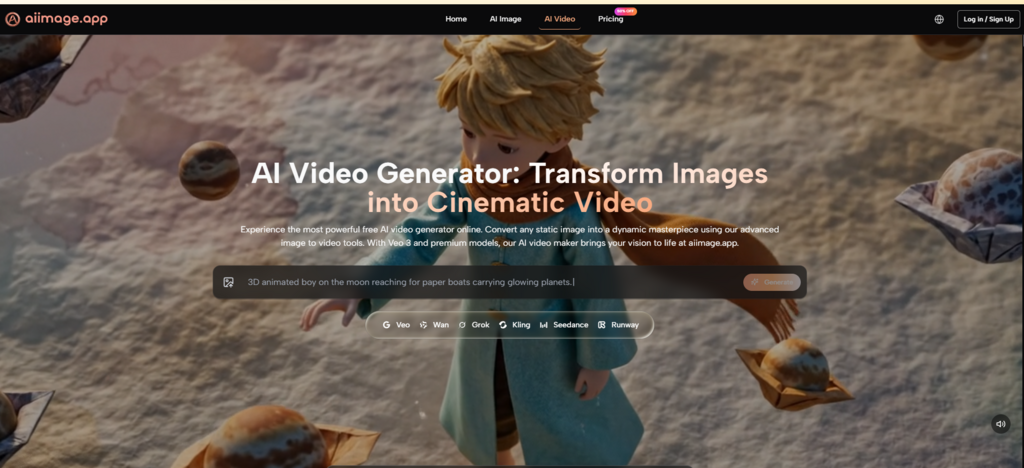Click the Generate button

772,282
